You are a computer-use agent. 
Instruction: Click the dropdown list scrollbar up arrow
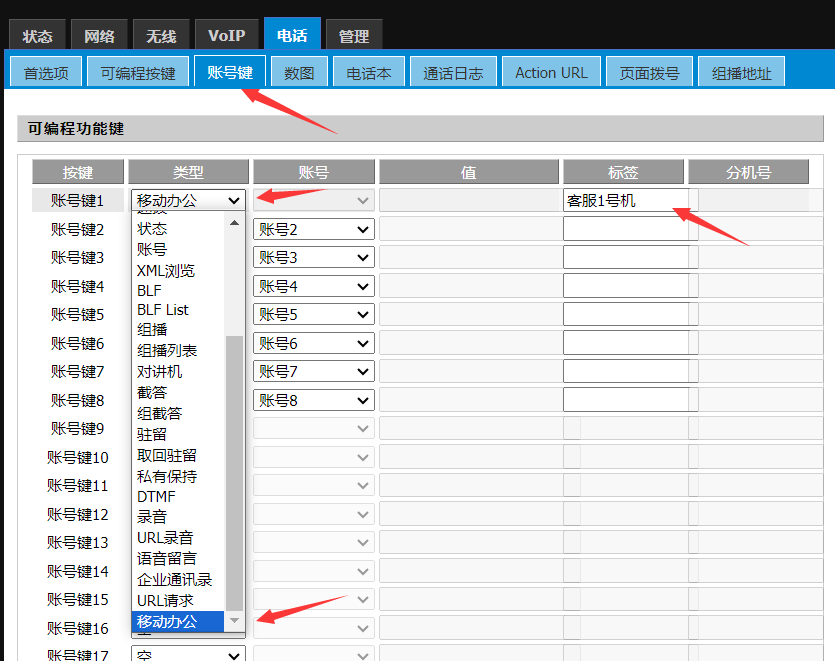point(234,223)
